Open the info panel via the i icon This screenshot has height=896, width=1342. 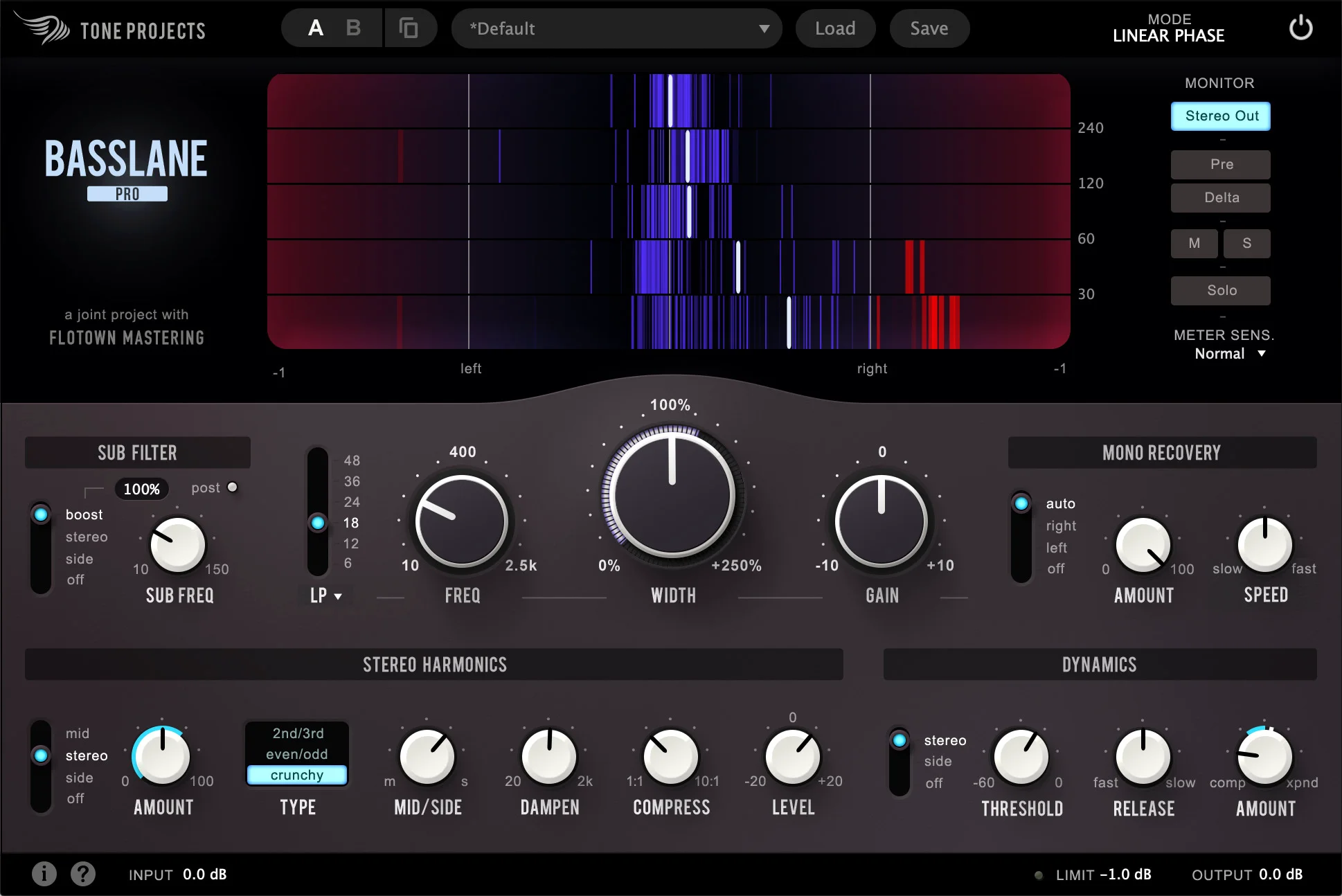pyautogui.click(x=44, y=874)
